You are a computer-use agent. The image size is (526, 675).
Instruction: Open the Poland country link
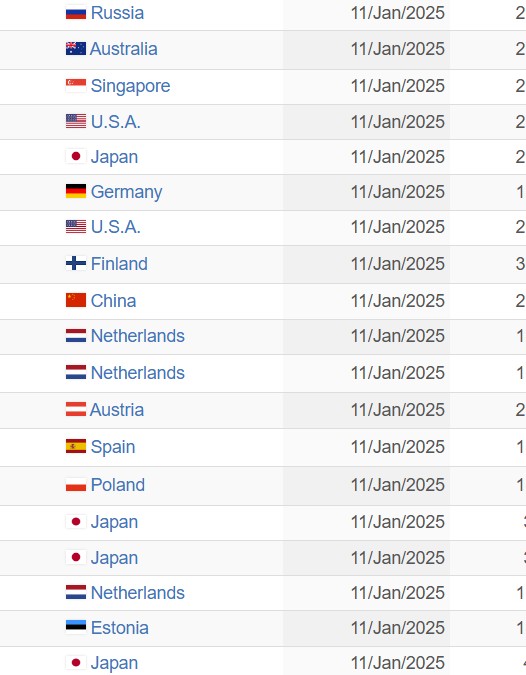click(x=118, y=485)
